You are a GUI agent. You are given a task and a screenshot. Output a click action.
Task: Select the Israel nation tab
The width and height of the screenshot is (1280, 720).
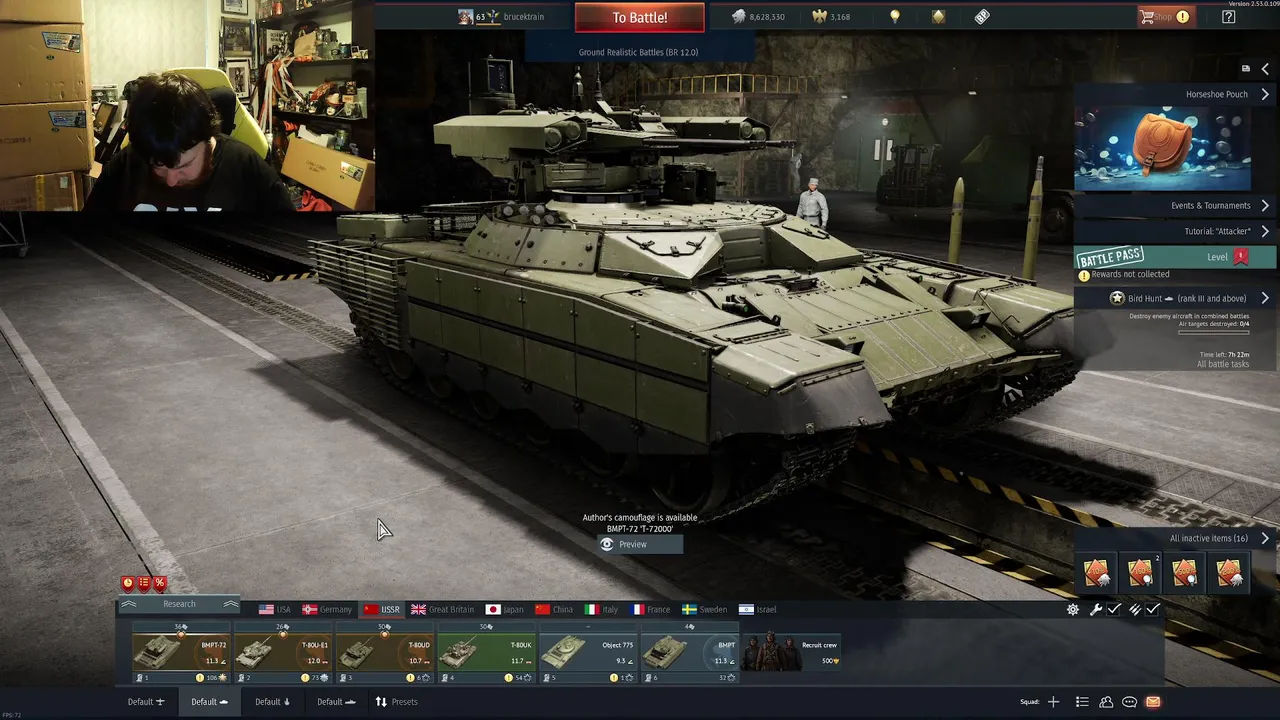coord(758,609)
